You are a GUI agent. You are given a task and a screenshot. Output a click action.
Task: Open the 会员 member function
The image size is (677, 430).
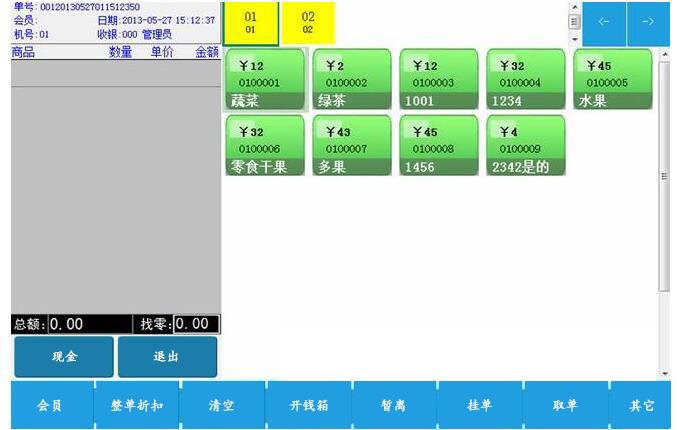(x=51, y=405)
